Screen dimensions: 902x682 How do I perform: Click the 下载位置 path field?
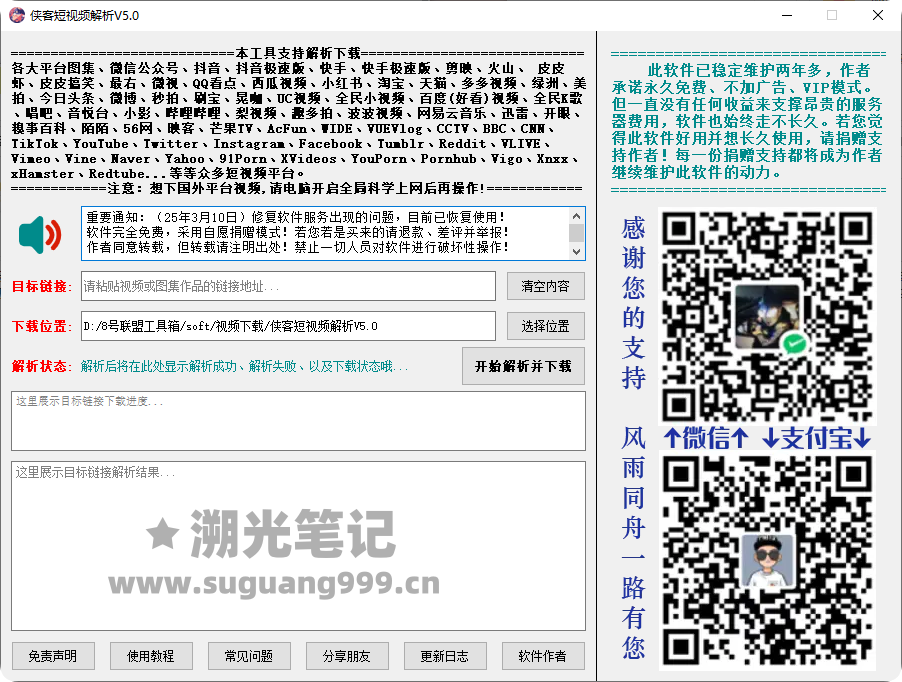click(x=288, y=326)
